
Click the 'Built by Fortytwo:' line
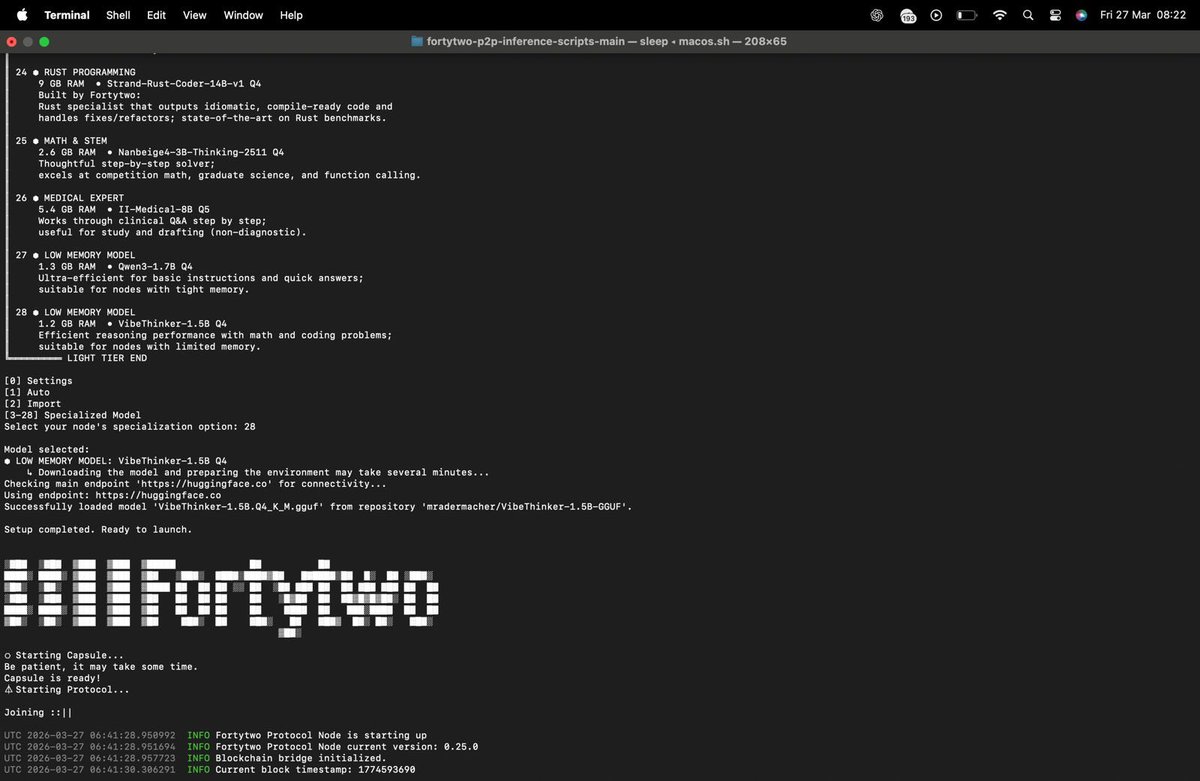click(x=90, y=95)
